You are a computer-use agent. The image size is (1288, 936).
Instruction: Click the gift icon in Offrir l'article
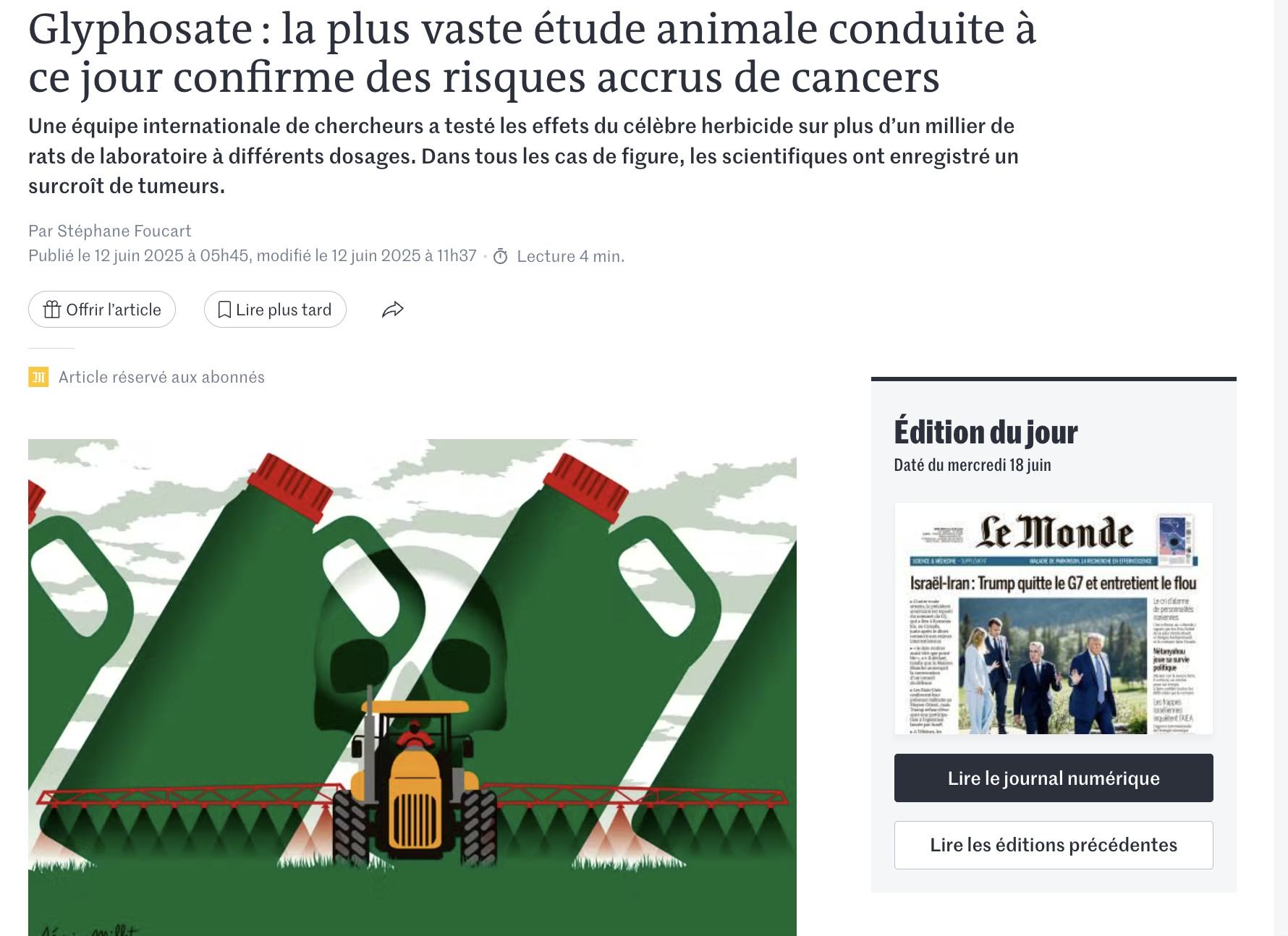(52, 310)
